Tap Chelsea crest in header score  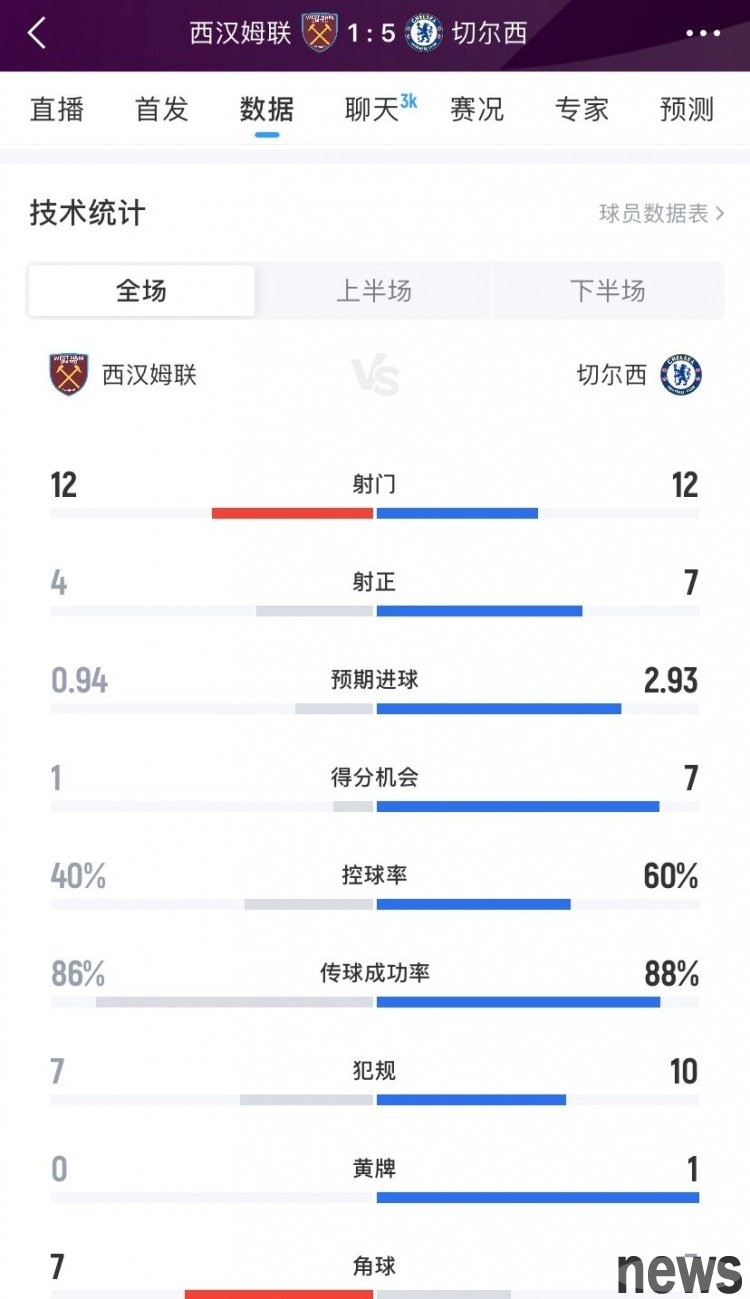(x=425, y=33)
